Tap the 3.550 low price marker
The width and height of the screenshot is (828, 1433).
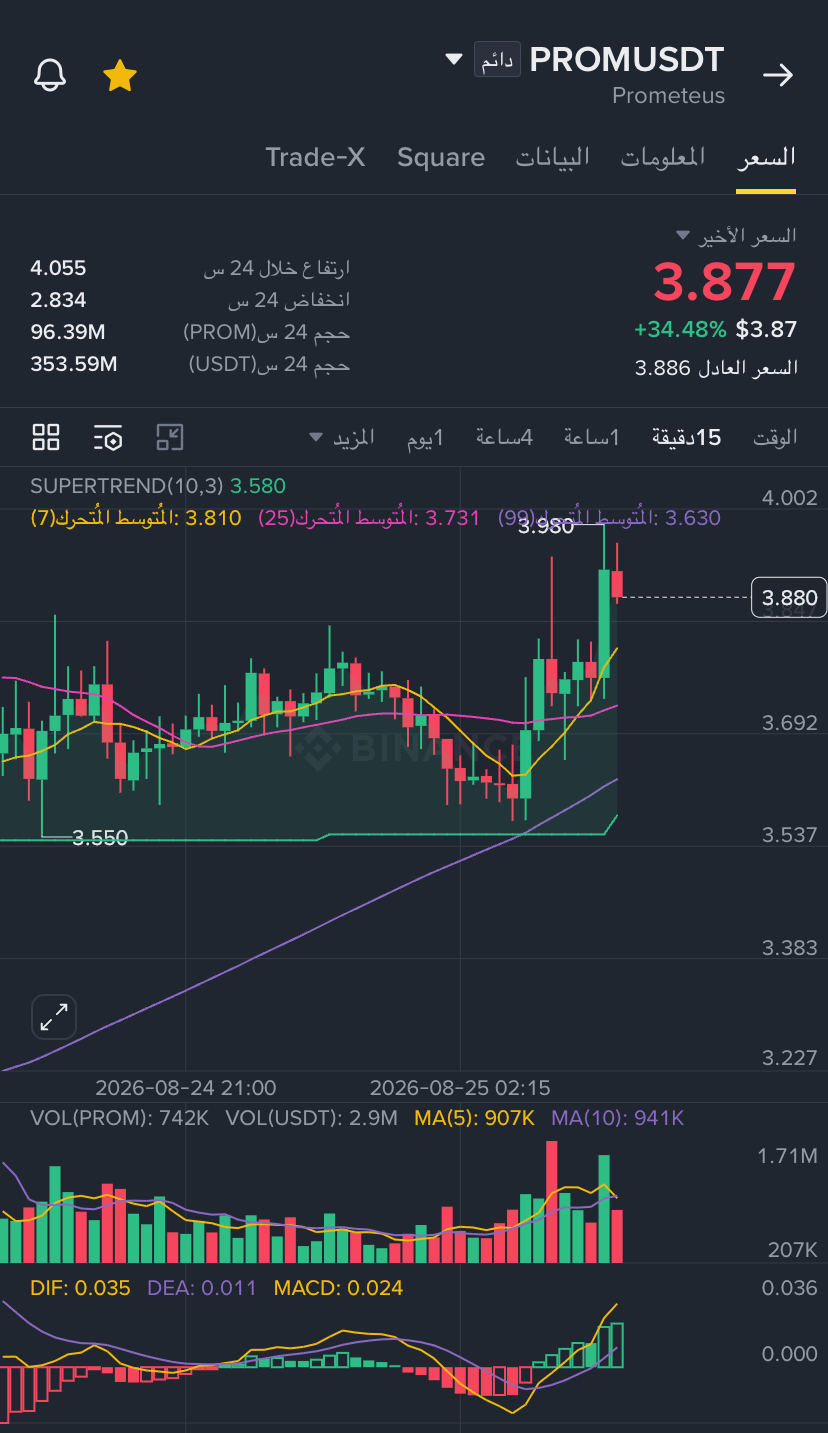coord(100,838)
